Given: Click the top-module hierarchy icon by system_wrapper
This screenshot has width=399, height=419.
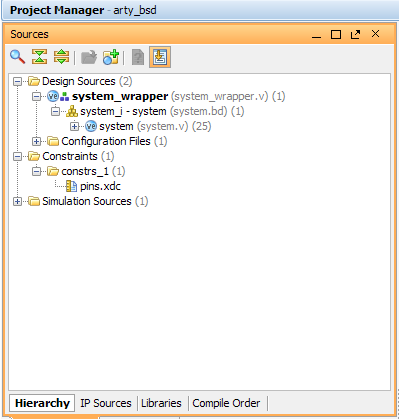Looking at the screenshot, I should pos(65,97).
